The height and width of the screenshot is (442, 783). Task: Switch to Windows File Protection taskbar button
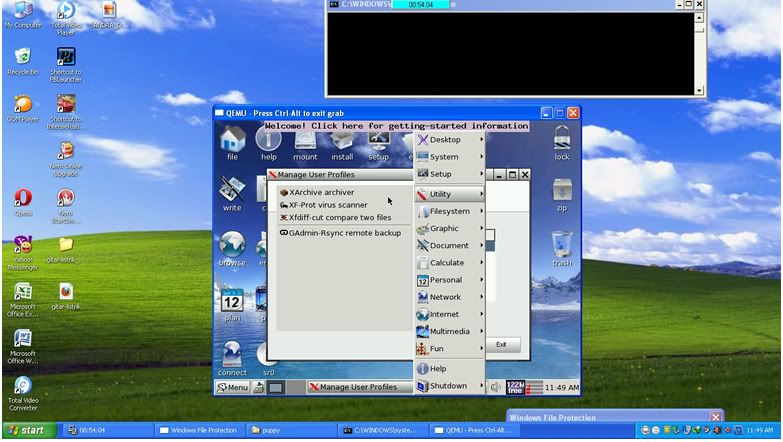tap(199, 430)
